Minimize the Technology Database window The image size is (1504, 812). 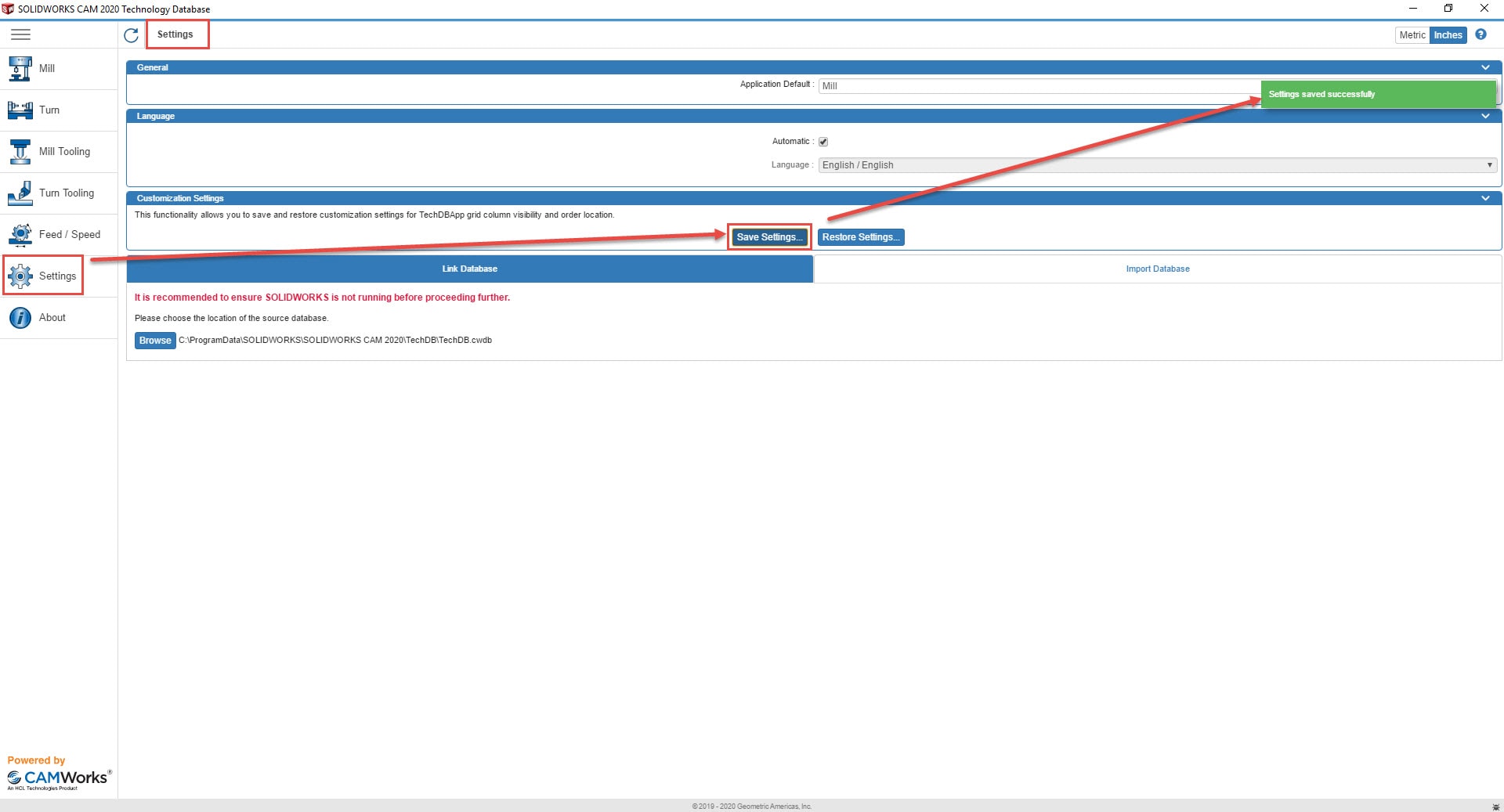coord(1412,9)
